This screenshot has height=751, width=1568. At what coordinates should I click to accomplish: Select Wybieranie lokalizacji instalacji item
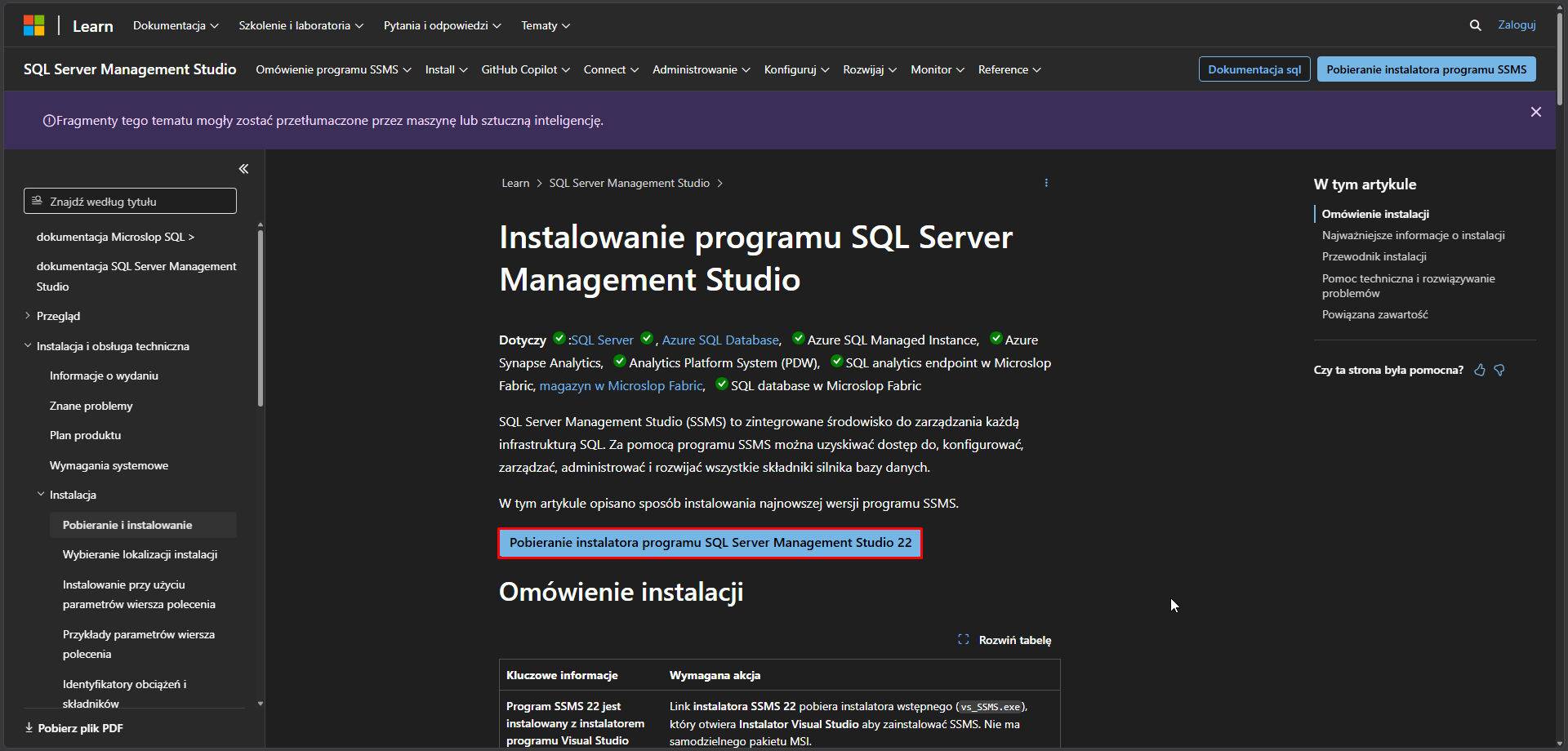click(x=140, y=554)
